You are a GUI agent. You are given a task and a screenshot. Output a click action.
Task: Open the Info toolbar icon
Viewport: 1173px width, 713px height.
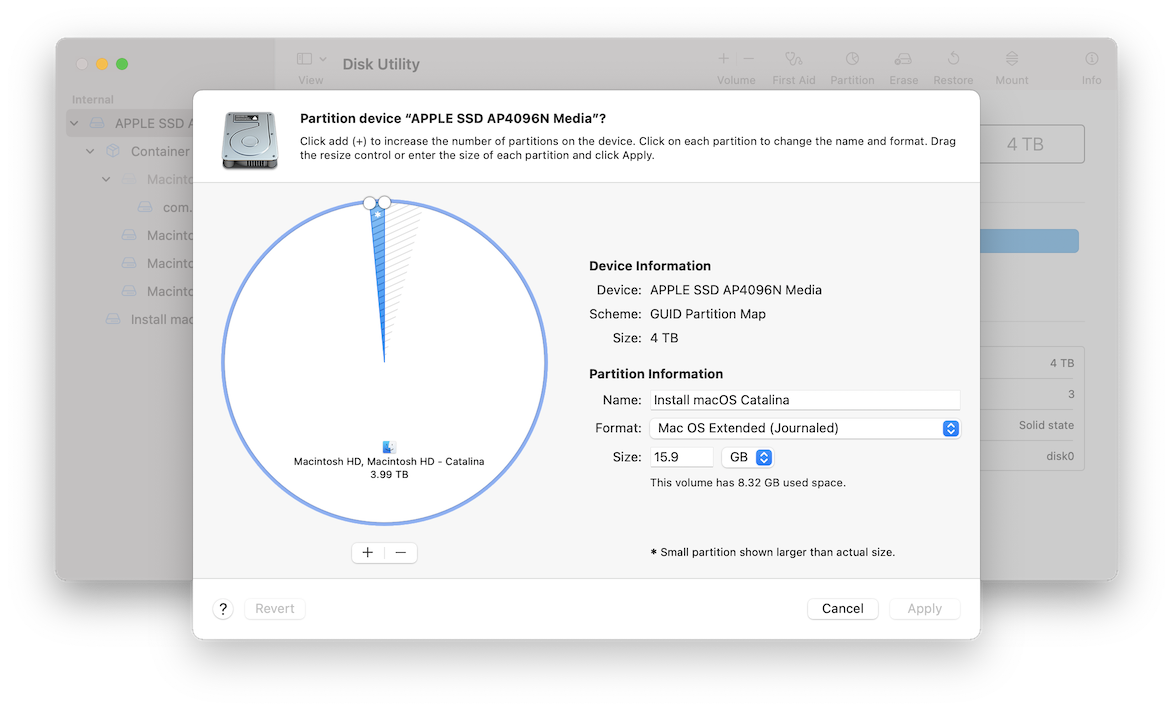coord(1091,58)
